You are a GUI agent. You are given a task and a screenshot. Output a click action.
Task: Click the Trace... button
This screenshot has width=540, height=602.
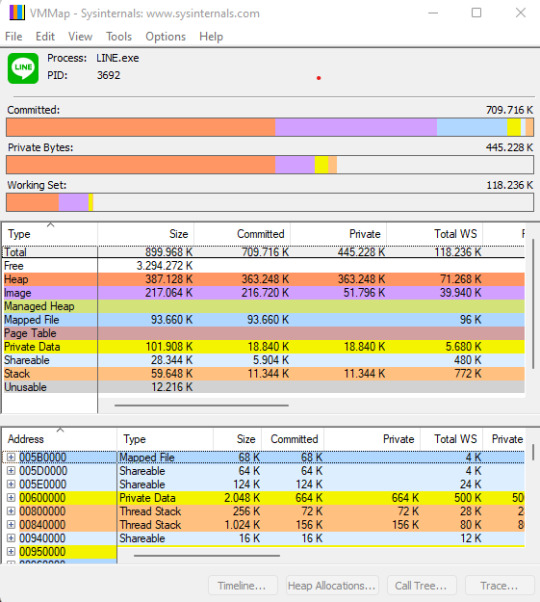pyautogui.click(x=499, y=585)
